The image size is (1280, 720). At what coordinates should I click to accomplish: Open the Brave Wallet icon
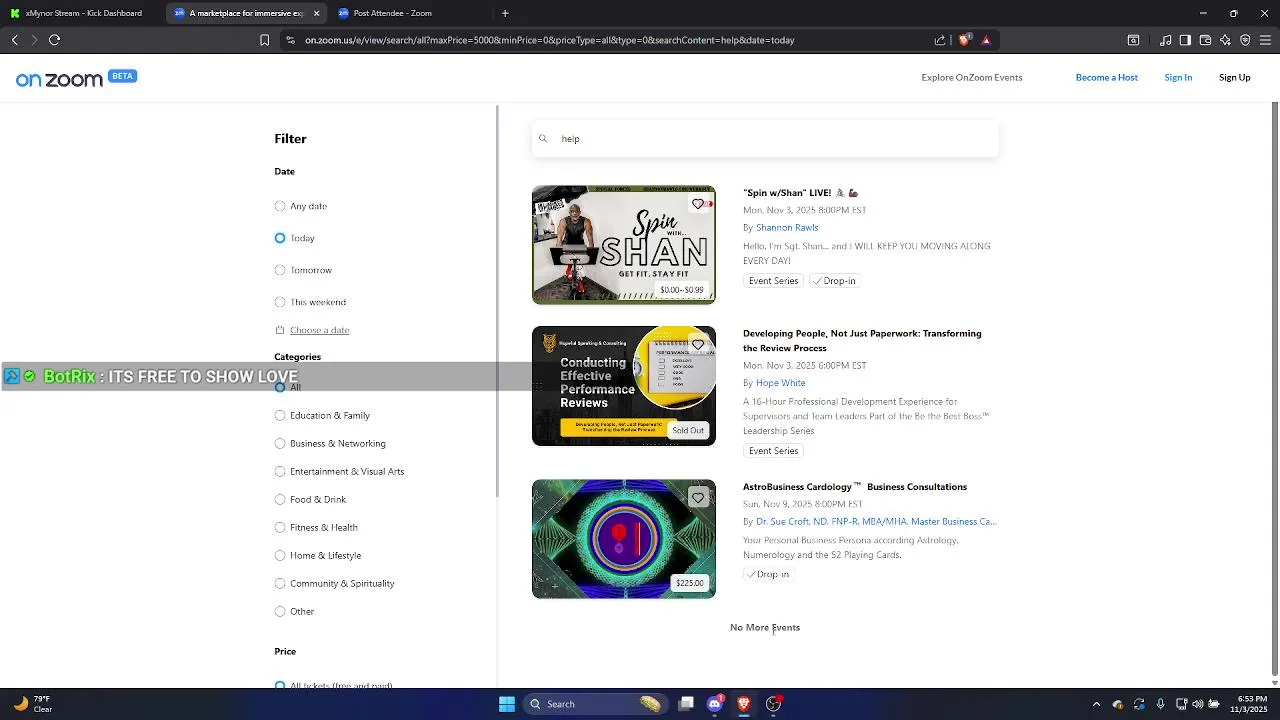pos(1205,40)
